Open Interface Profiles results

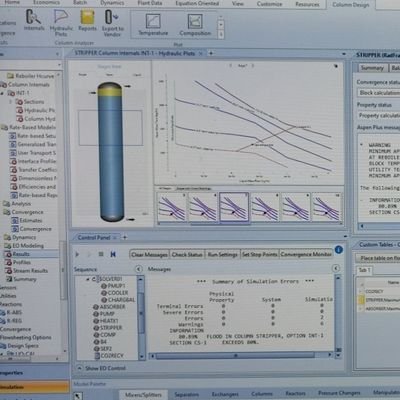click(x=33, y=161)
